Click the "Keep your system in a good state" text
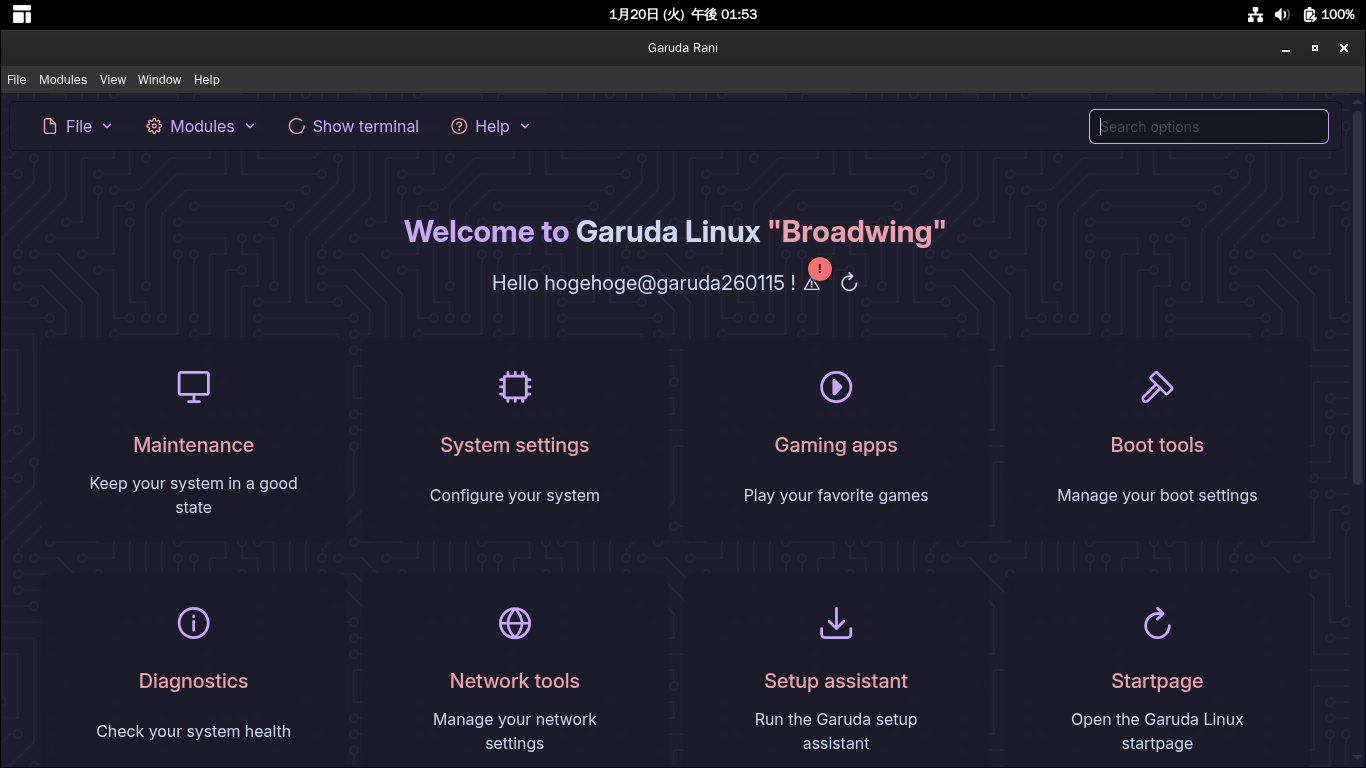 point(193,495)
